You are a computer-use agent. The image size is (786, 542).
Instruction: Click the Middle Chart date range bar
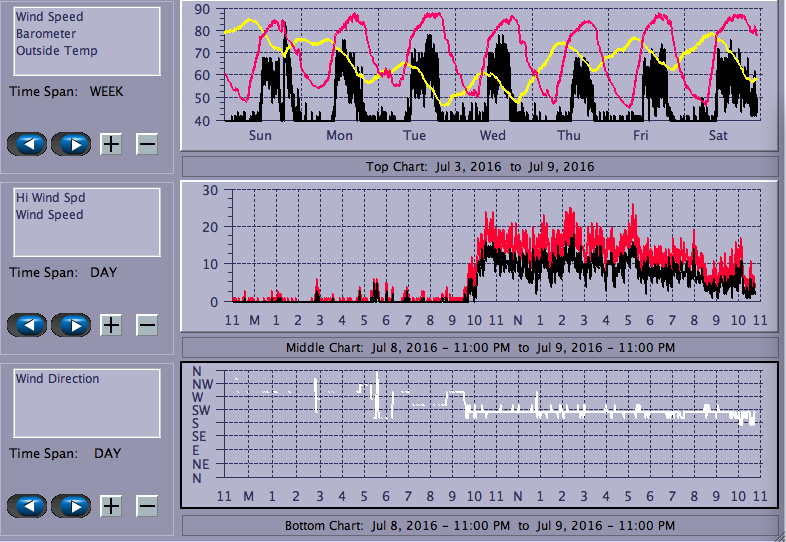(x=480, y=347)
